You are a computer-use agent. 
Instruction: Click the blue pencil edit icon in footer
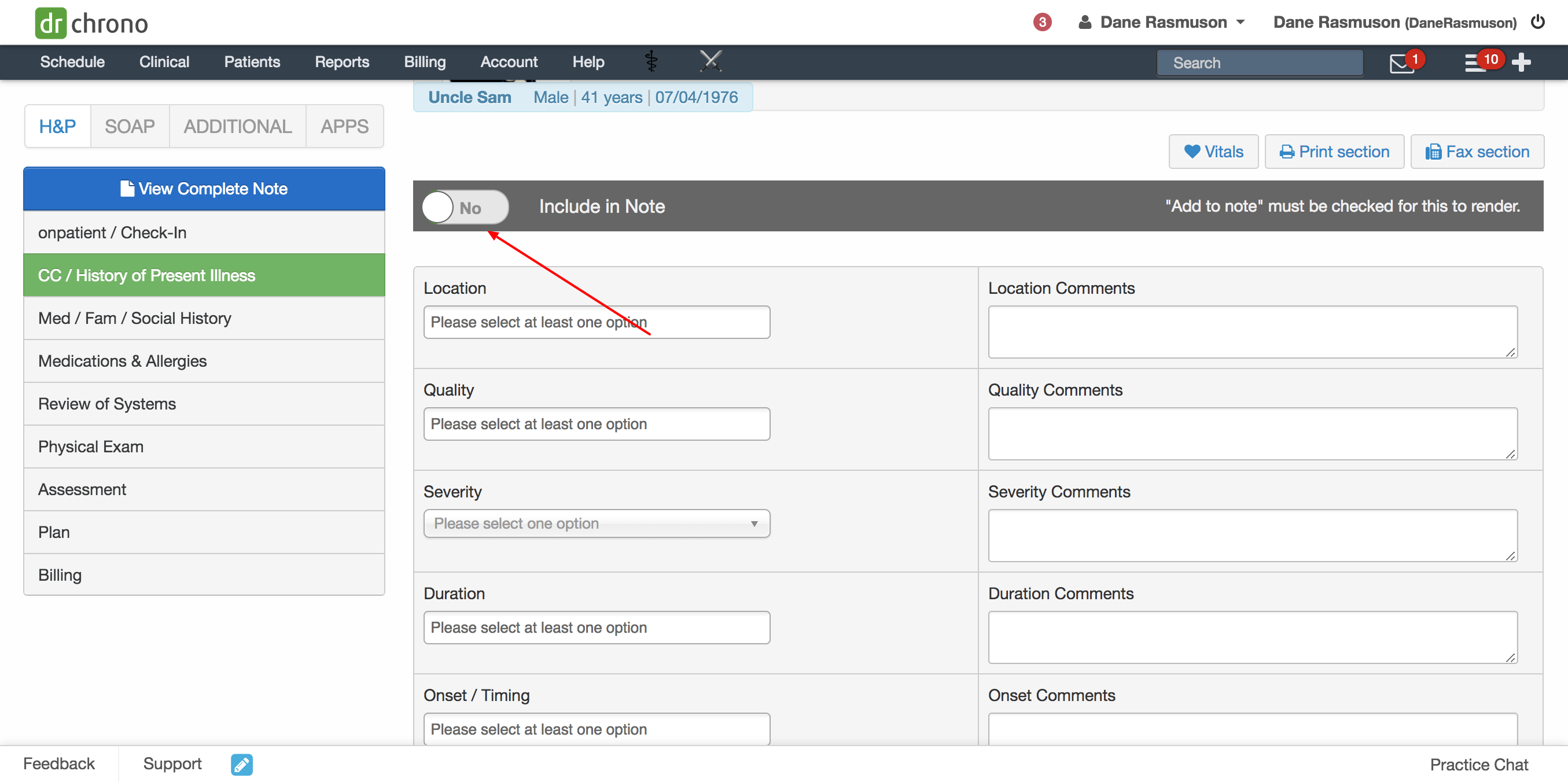pos(242,764)
